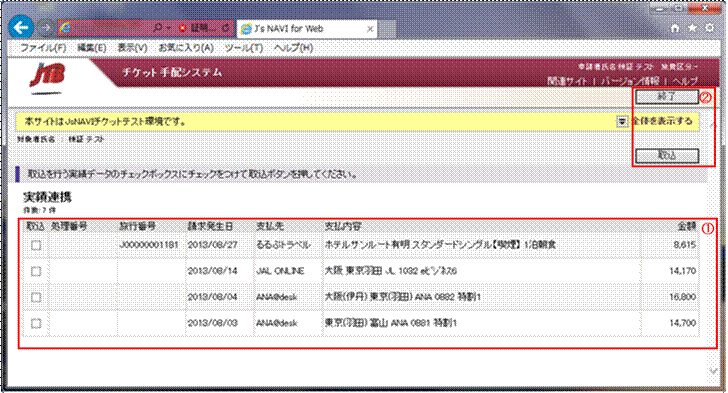Open favorites with the star icon
Viewport: 728px width, 393px height.
[x=692, y=28]
